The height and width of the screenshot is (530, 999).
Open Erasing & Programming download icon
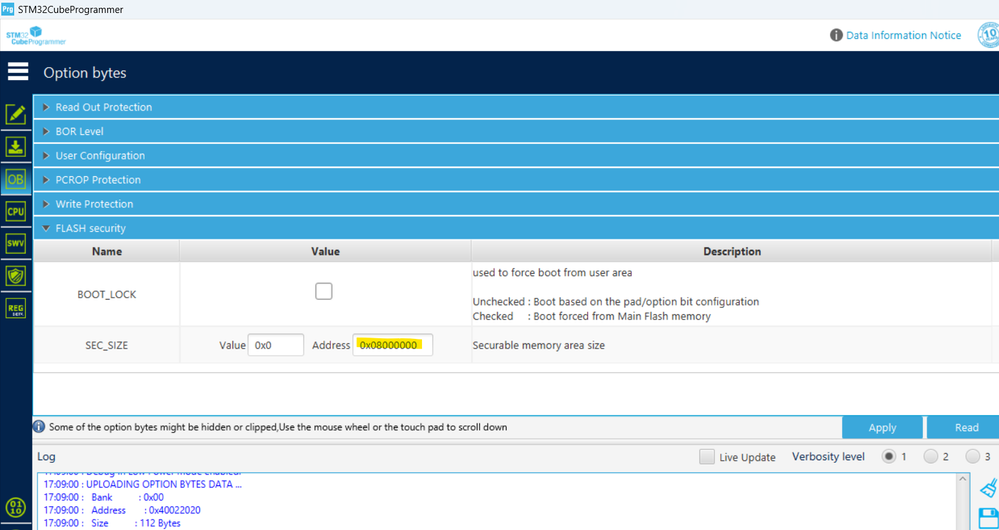[x=16, y=147]
